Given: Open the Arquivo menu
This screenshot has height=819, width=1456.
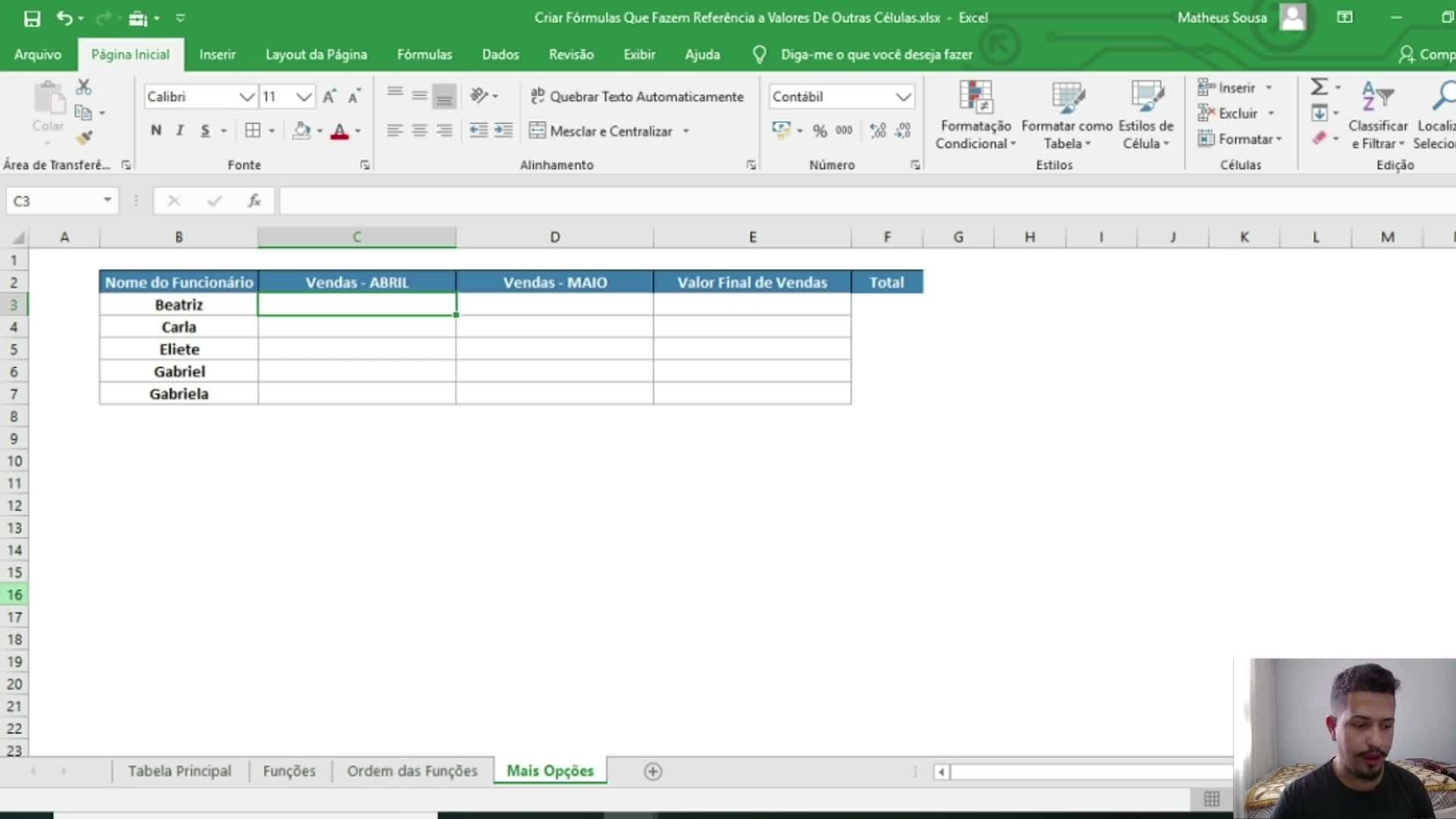Looking at the screenshot, I should (37, 55).
